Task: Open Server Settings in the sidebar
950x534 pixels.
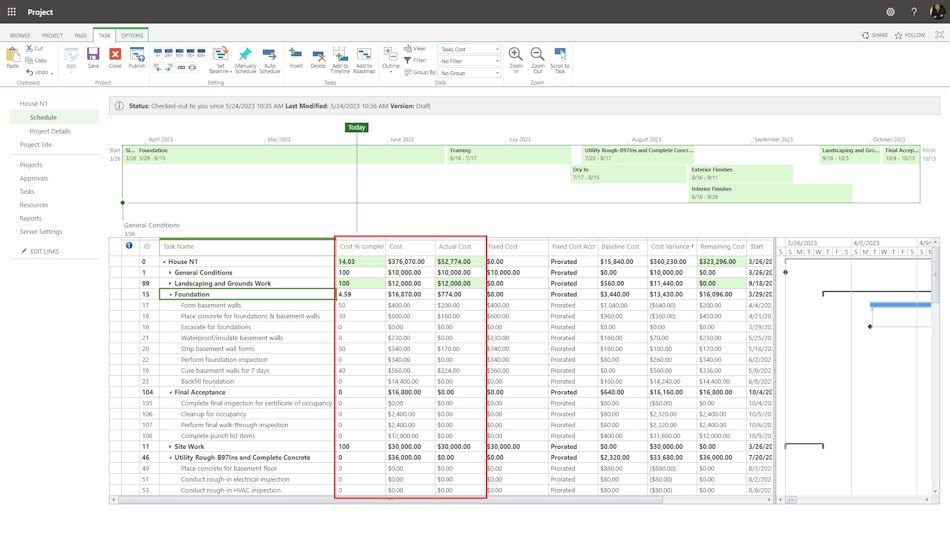Action: click(41, 232)
